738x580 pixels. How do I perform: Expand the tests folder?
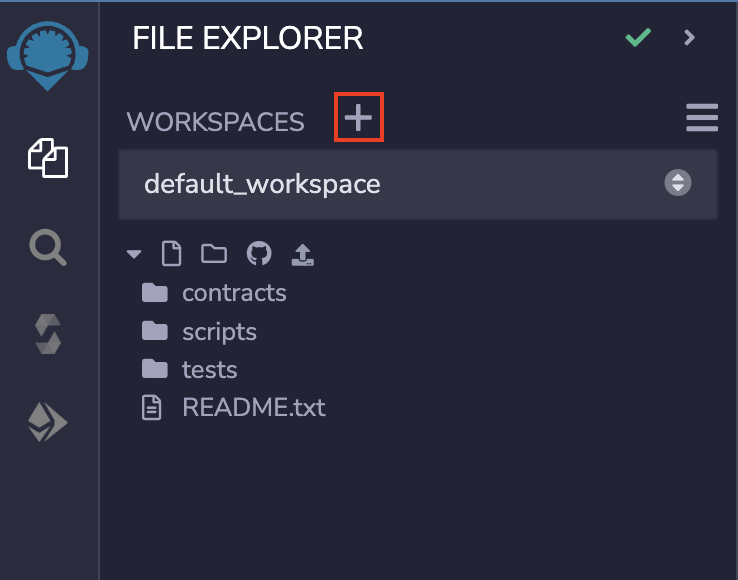coord(208,369)
